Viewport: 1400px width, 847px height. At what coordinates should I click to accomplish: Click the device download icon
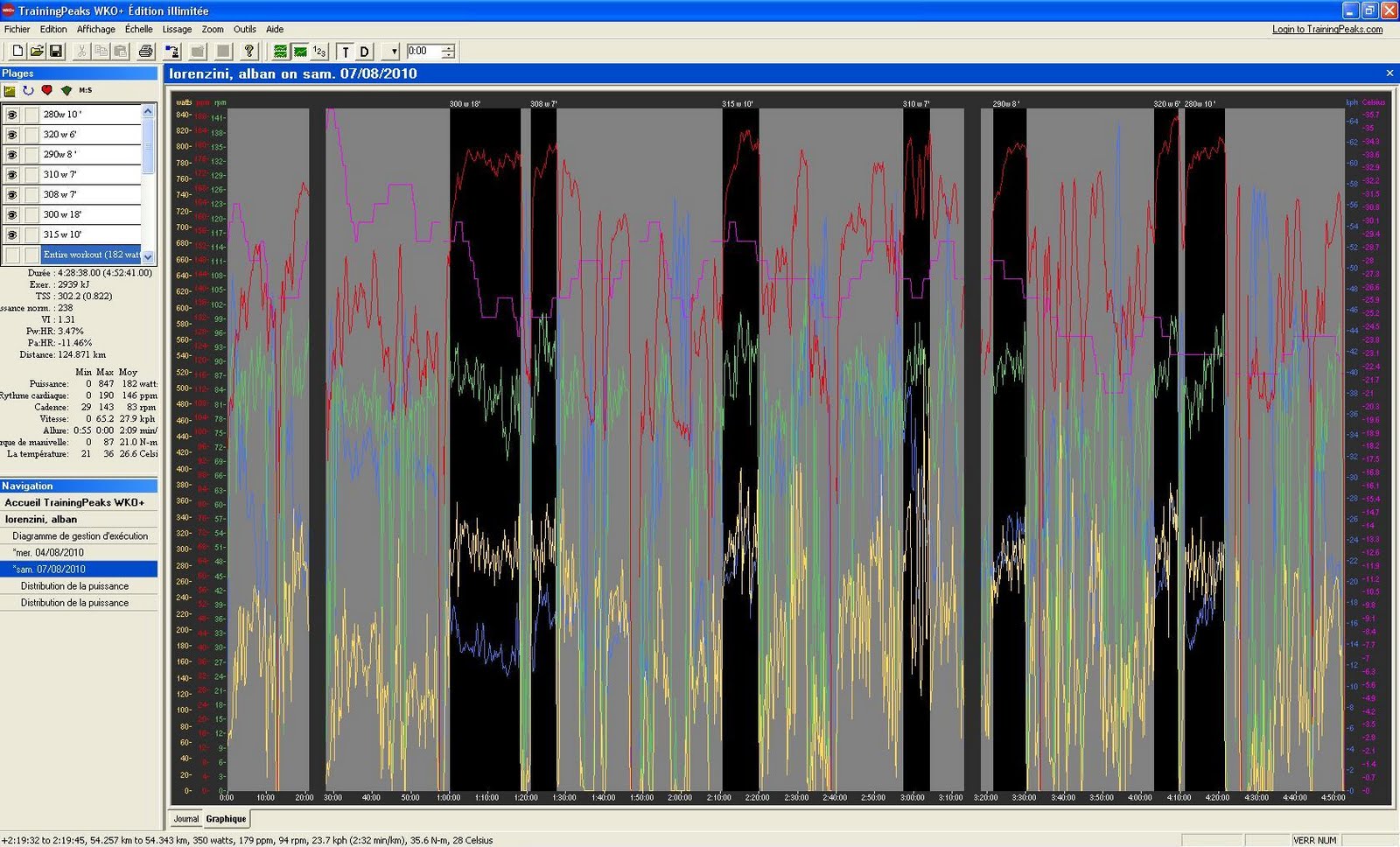pyautogui.click(x=172, y=52)
